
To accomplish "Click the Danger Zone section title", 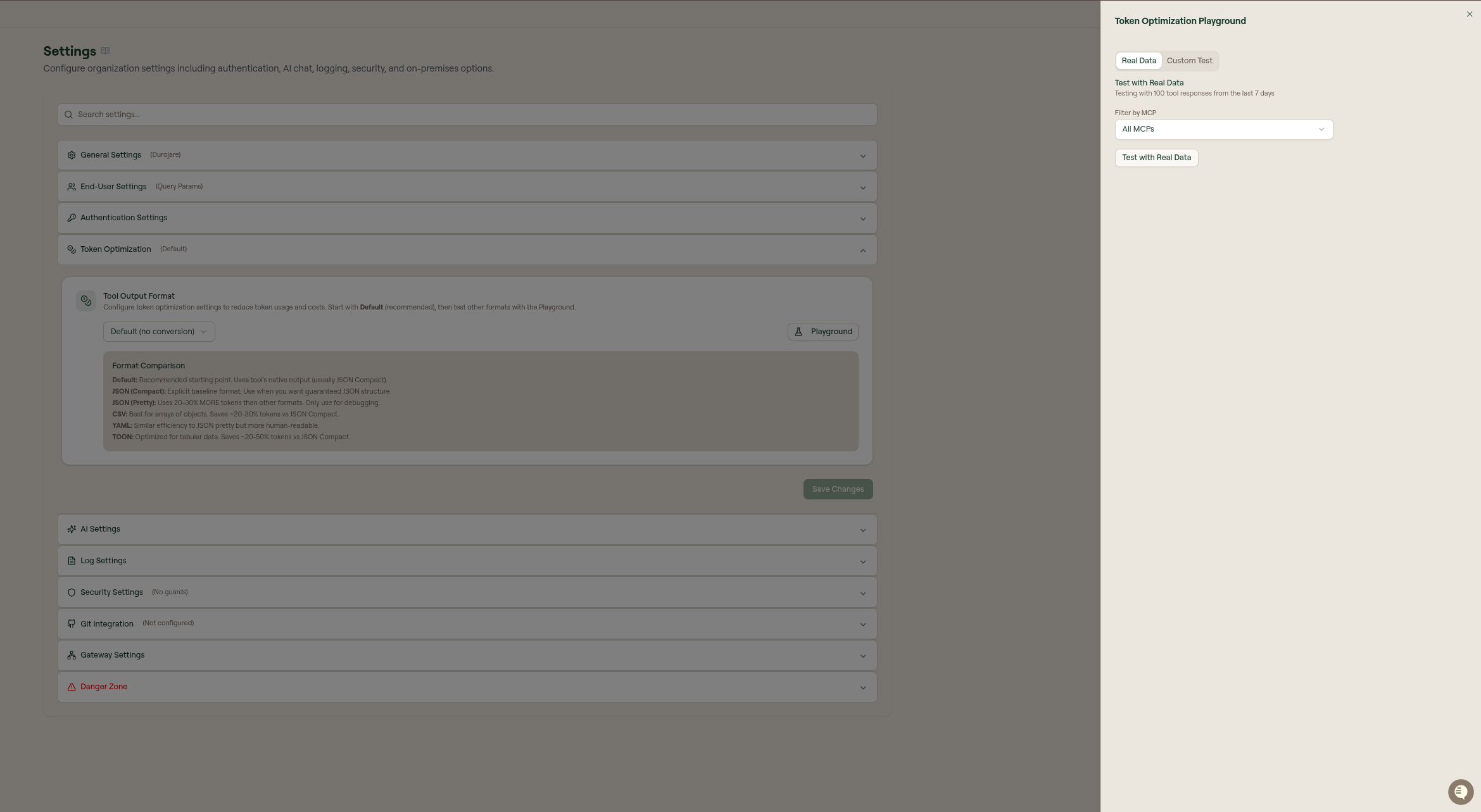I will [104, 687].
